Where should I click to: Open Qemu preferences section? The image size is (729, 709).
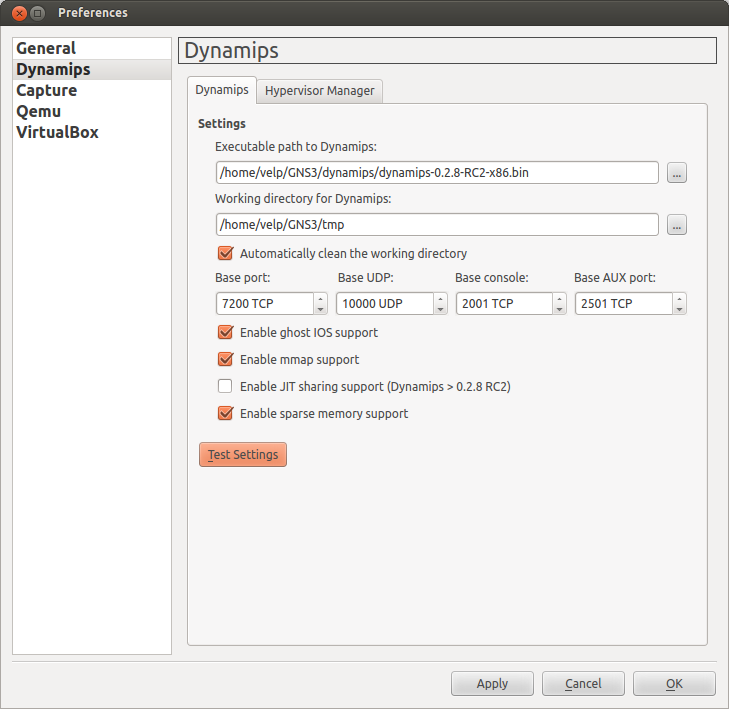pyautogui.click(x=92, y=111)
